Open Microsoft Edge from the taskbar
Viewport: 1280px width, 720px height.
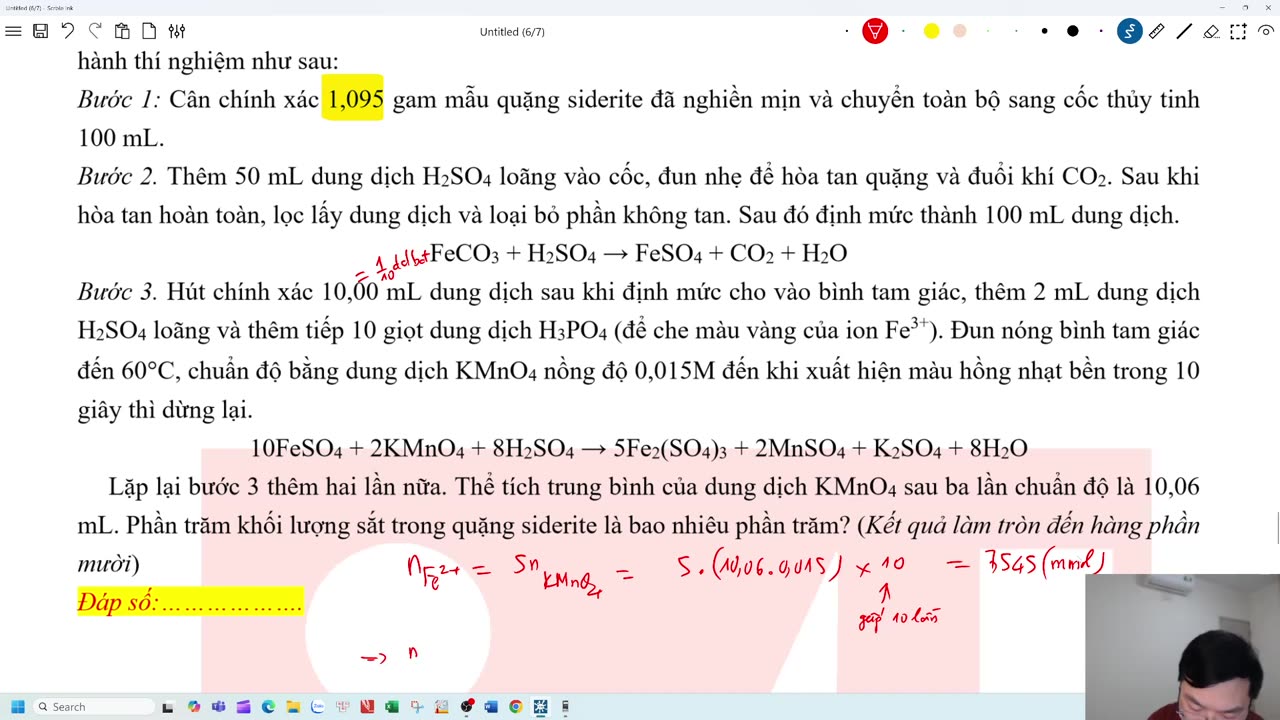coord(268,707)
